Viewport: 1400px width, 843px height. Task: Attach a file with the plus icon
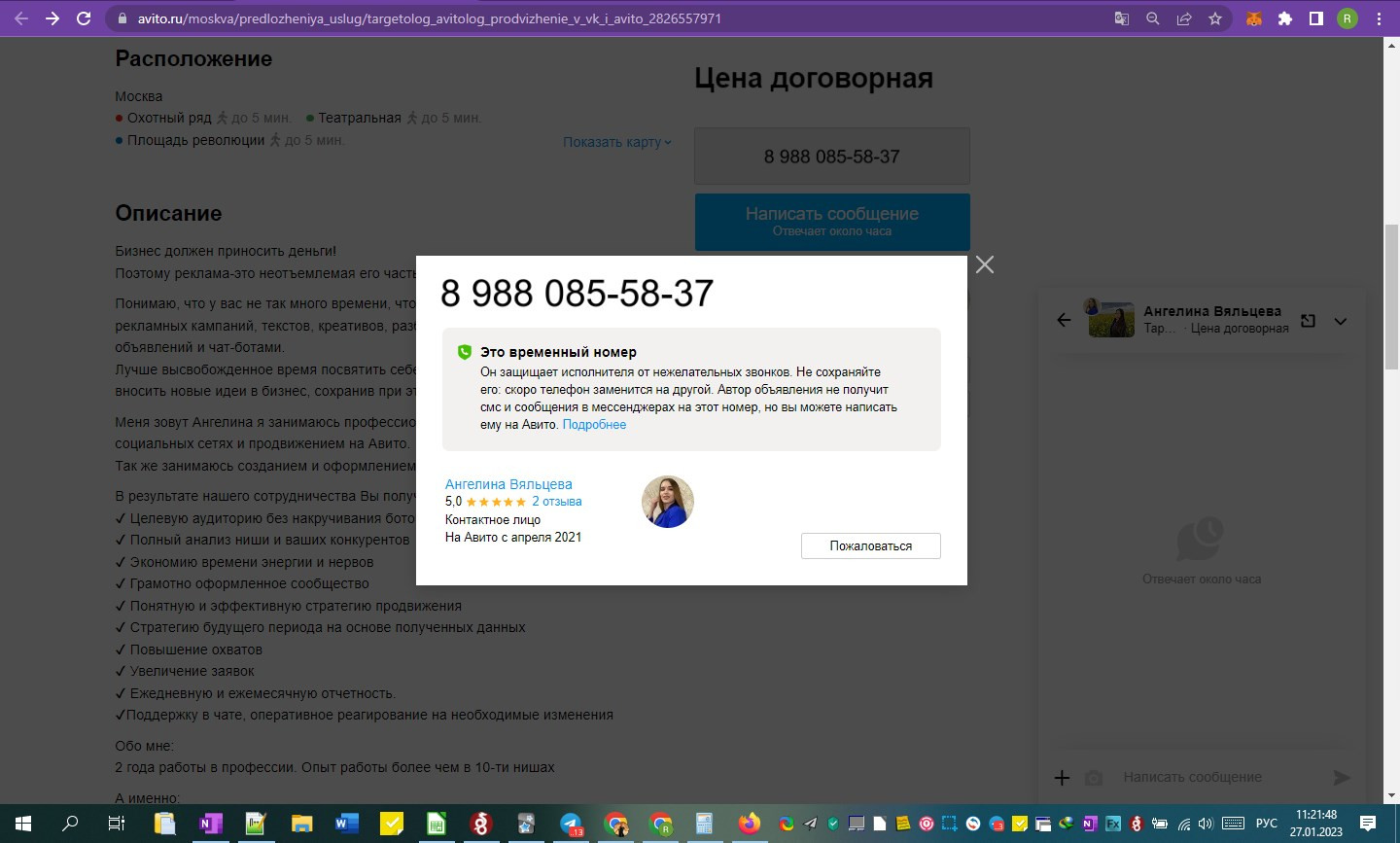(1063, 778)
